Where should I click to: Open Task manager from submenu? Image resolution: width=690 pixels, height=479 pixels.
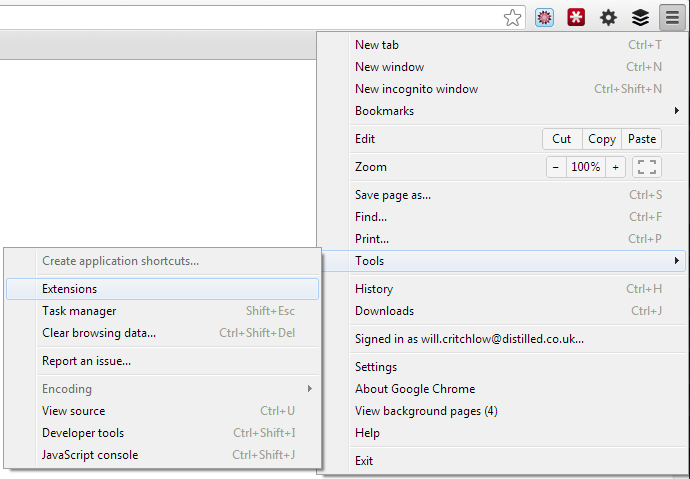(79, 311)
